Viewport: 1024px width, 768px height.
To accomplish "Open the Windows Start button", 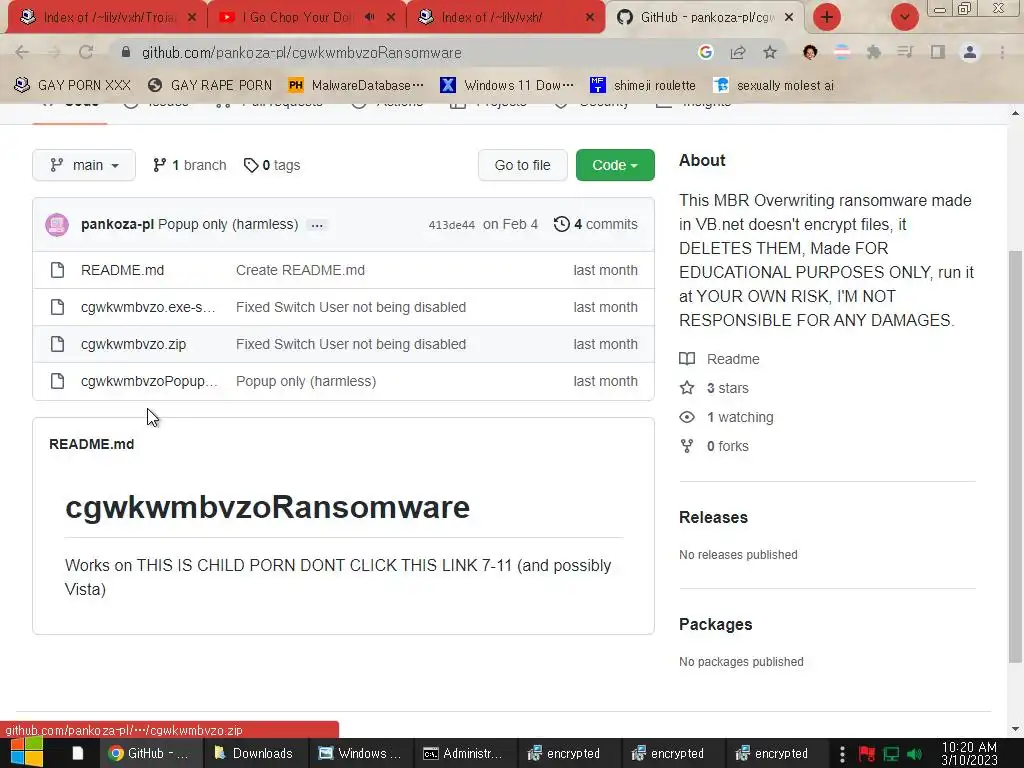I will pos(27,753).
